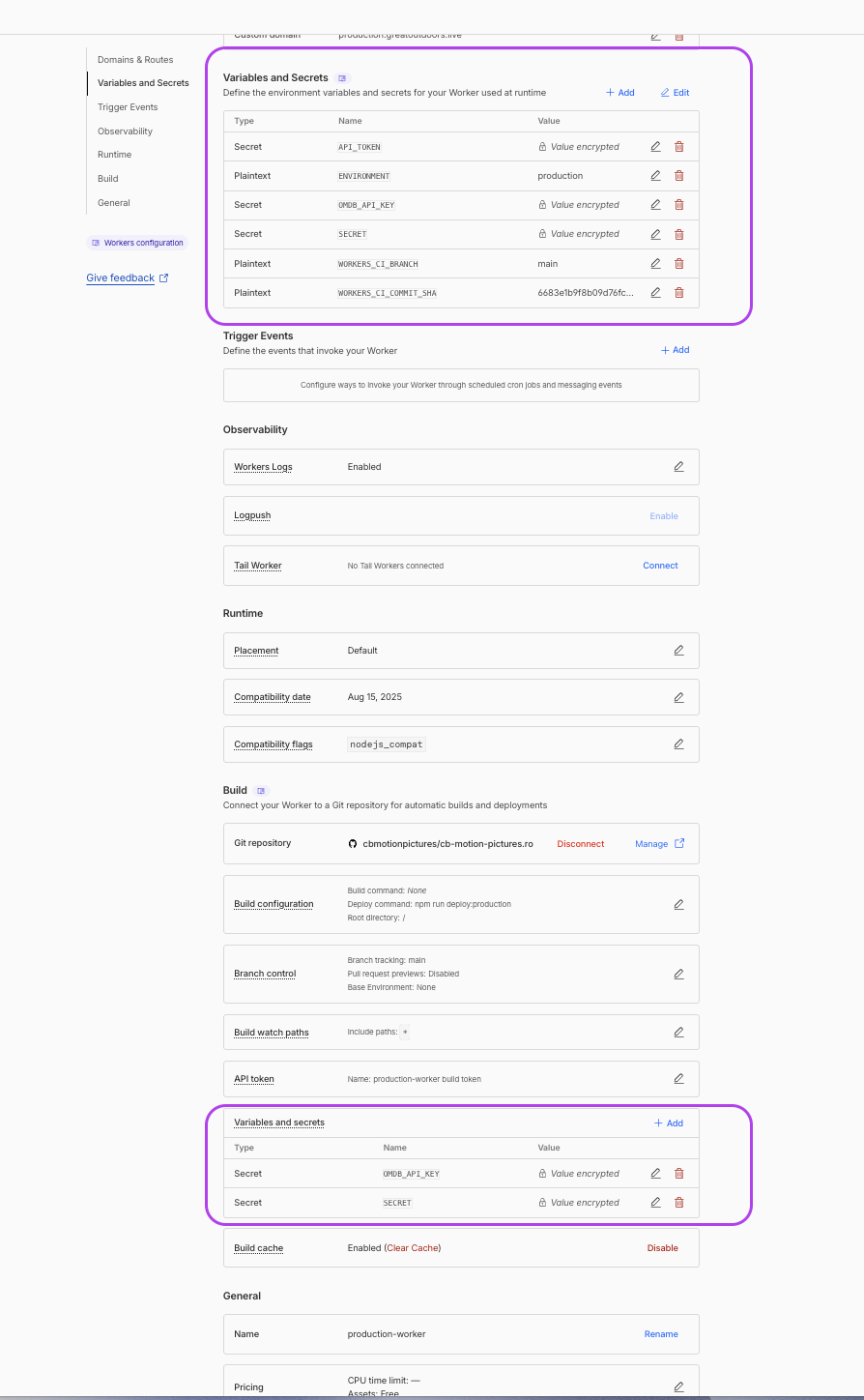Jump to Build section in sidebar
This screenshot has height=1400, width=864.
(108, 179)
